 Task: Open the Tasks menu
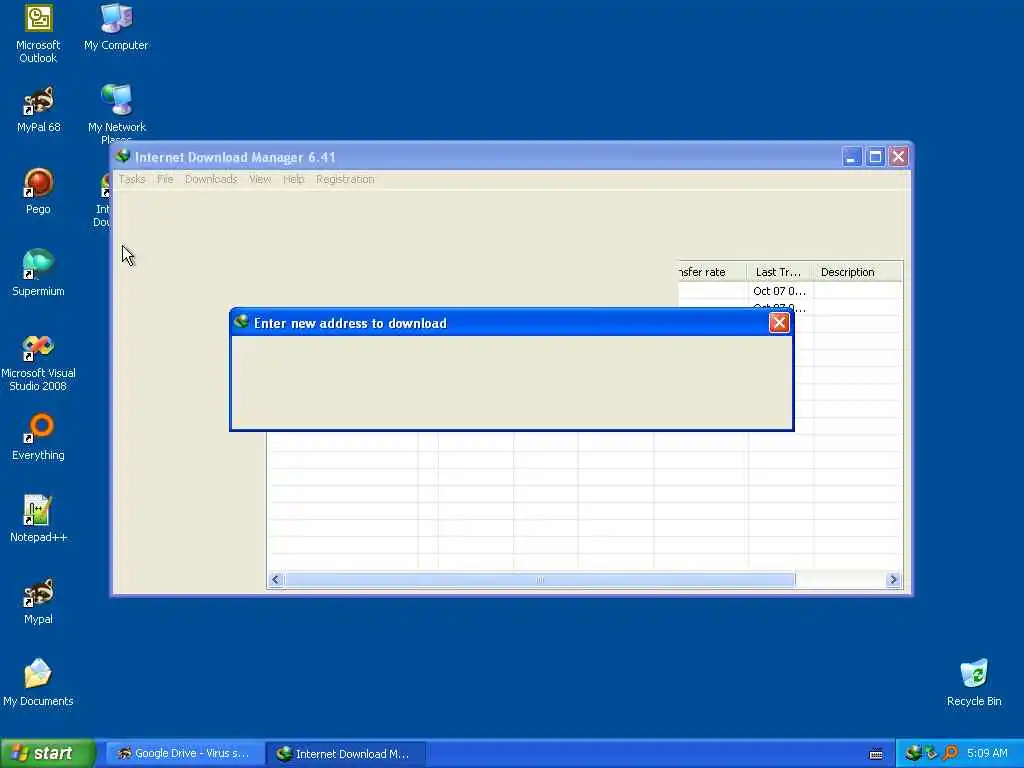(x=132, y=179)
